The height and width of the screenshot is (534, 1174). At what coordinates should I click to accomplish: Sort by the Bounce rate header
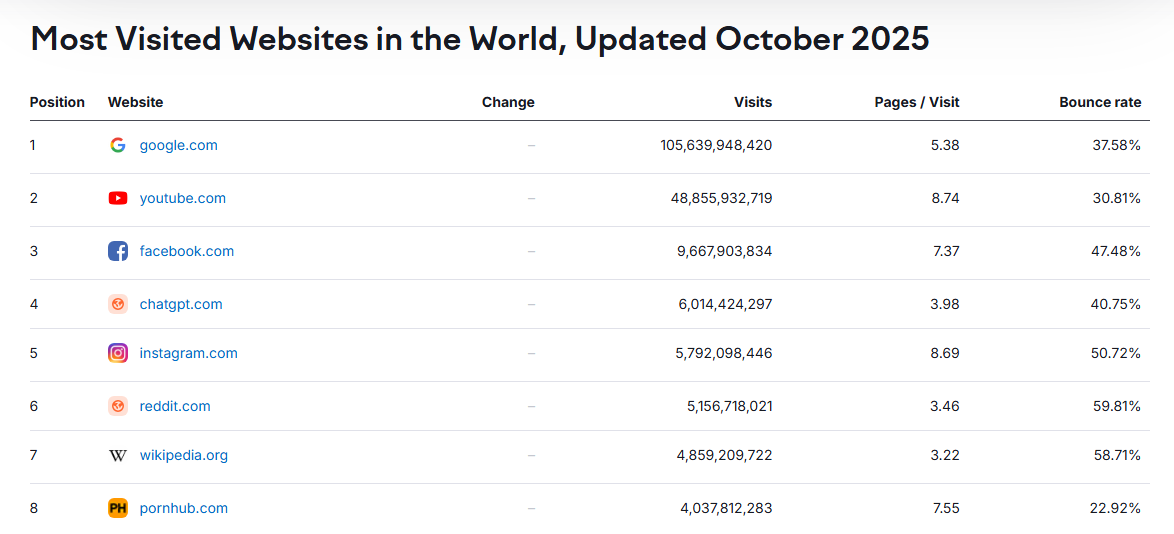[x=1100, y=102]
